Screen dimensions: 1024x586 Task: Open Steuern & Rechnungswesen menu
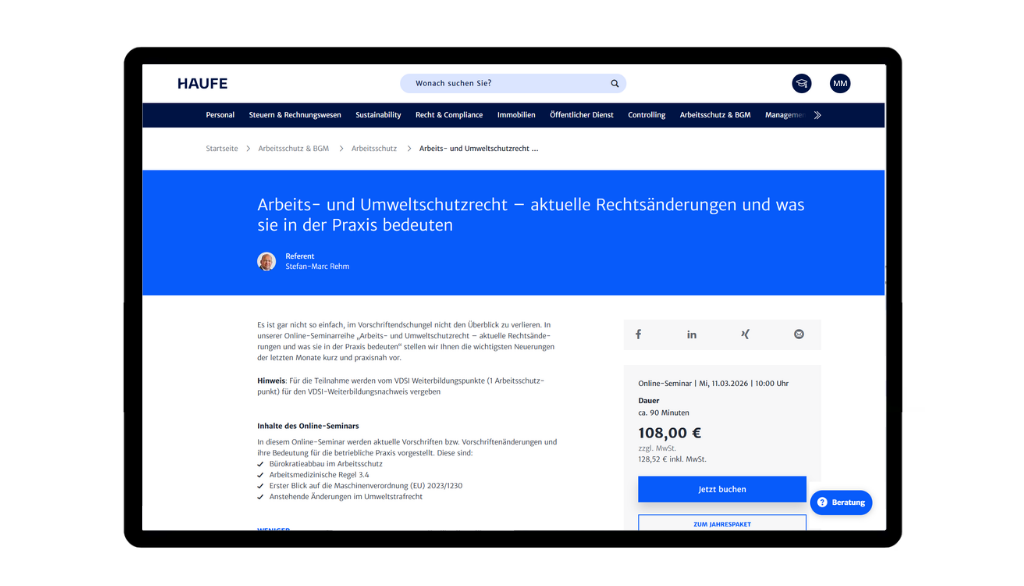tap(295, 115)
